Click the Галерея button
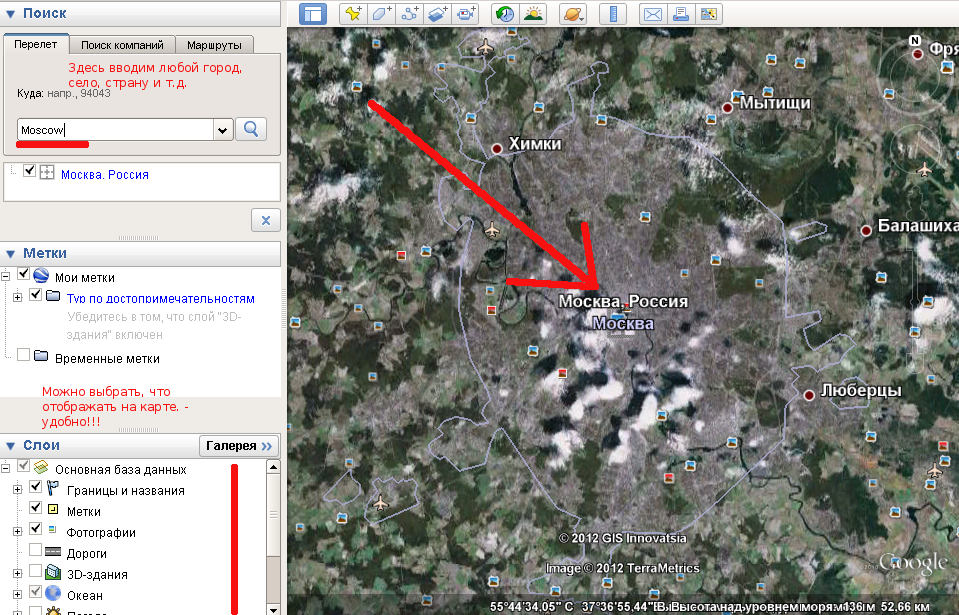The height and width of the screenshot is (615, 959). tap(239, 446)
